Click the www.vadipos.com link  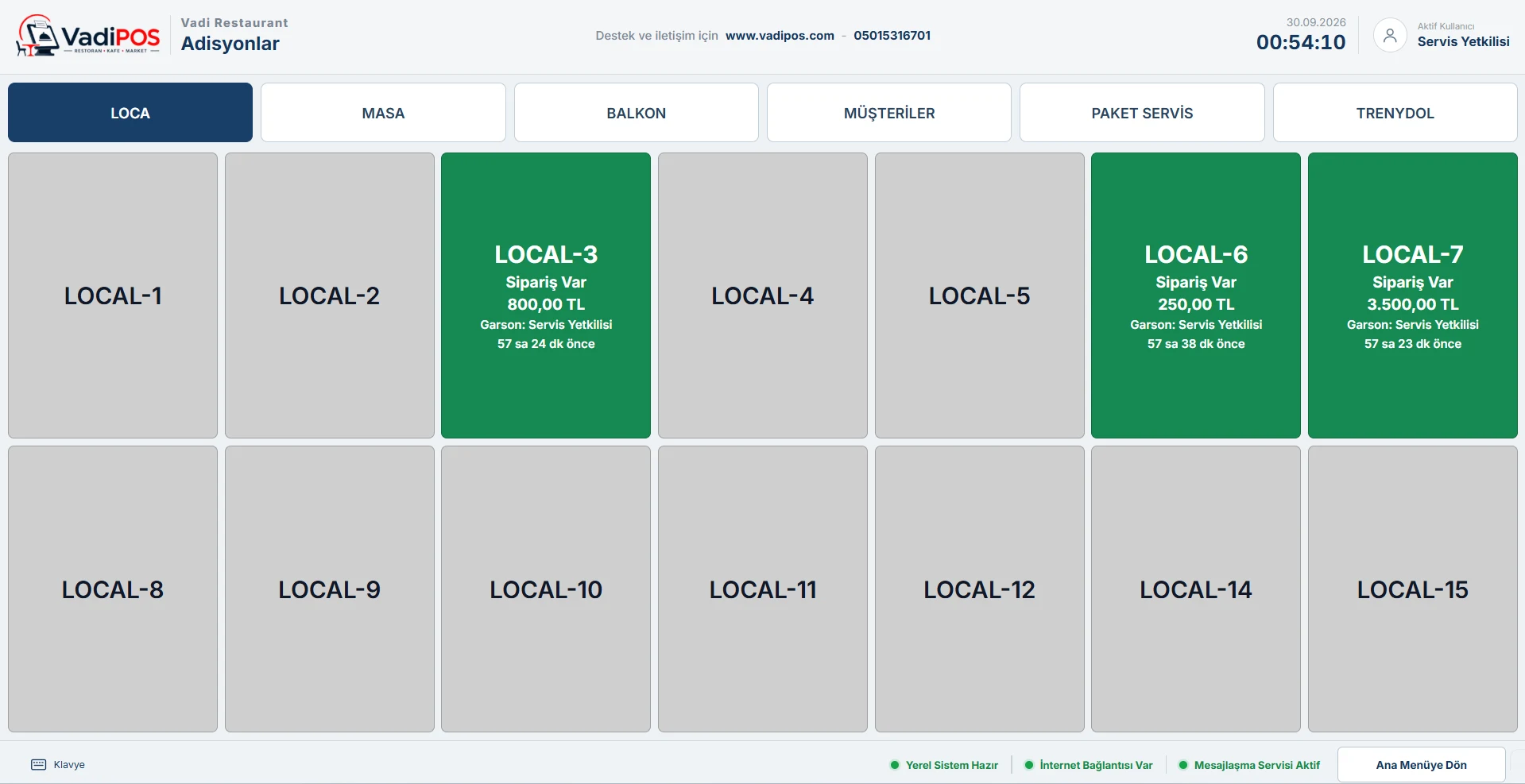(x=780, y=36)
